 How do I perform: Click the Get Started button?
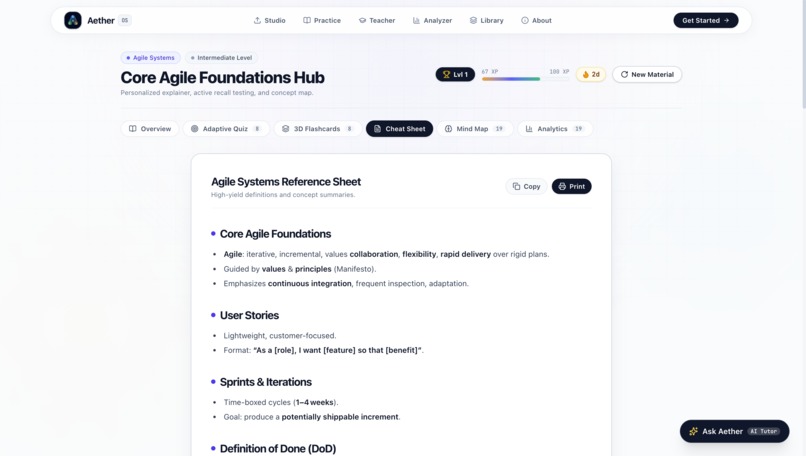[706, 21]
